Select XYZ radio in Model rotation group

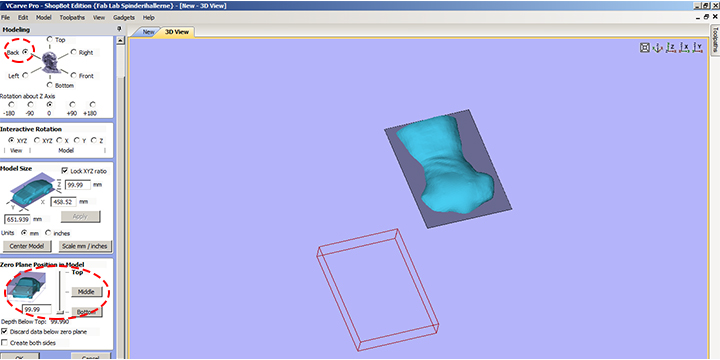(37, 141)
